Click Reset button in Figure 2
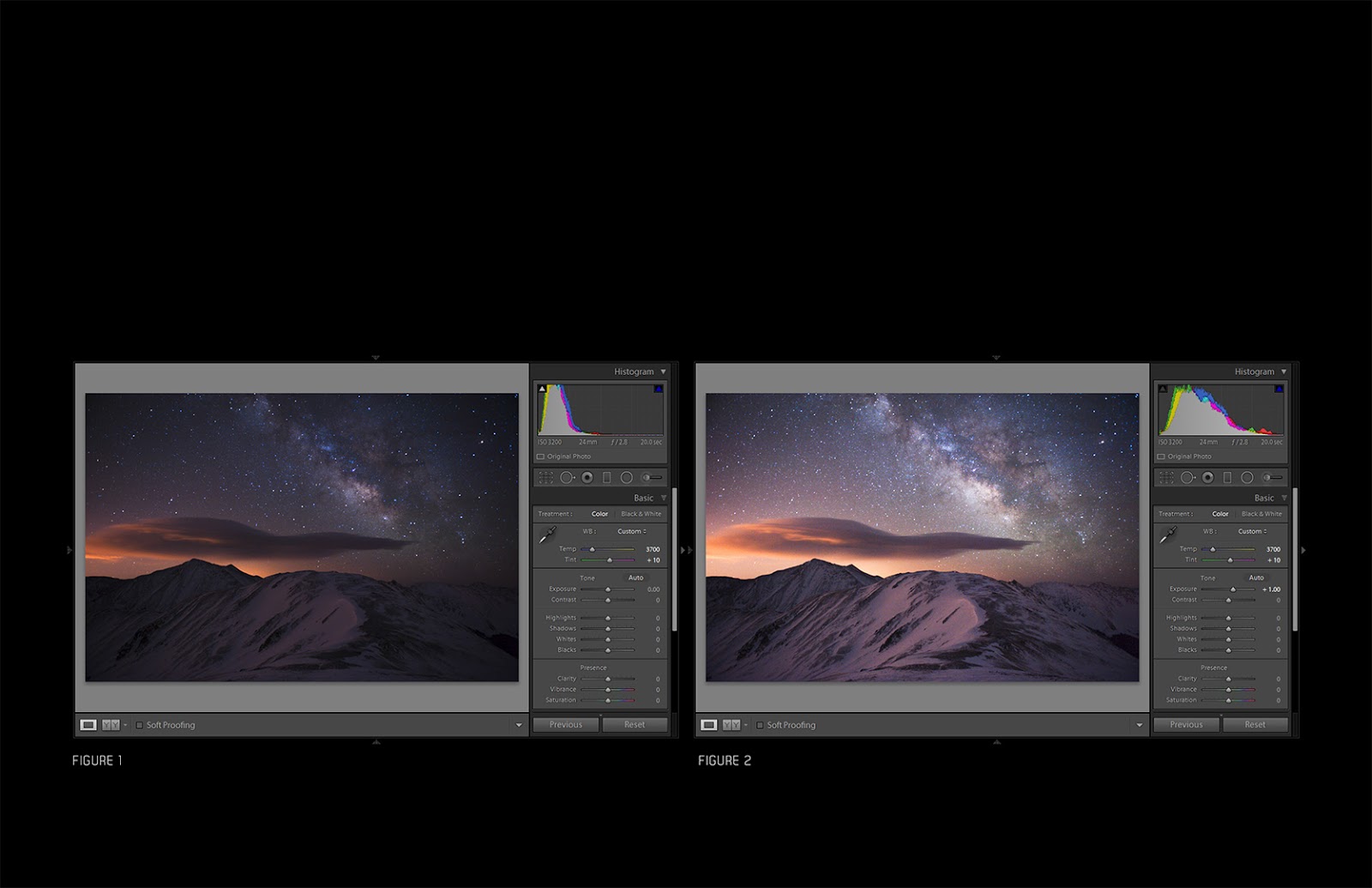The width and height of the screenshot is (1372, 888). tap(1255, 725)
